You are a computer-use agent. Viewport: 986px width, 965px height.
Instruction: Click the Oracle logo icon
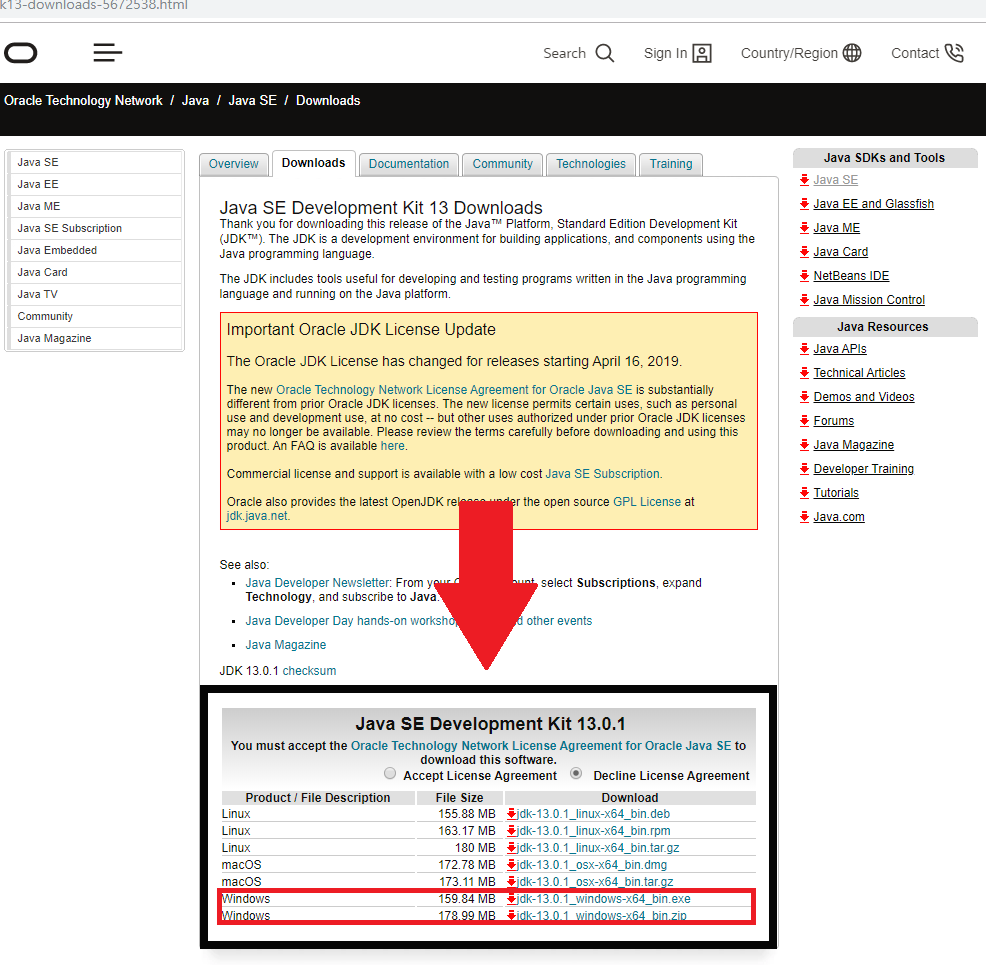click(x=21, y=53)
